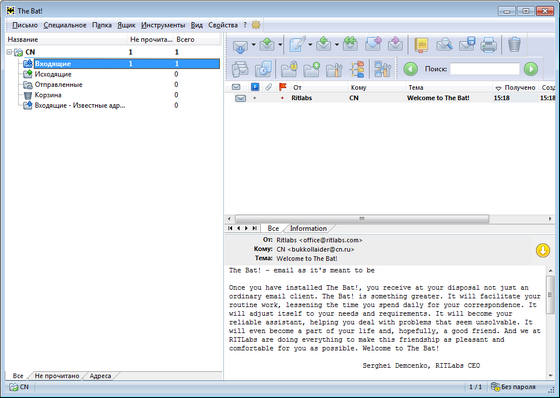The image size is (560, 398).
Task: Print the message with the printer icon
Action: click(488, 45)
